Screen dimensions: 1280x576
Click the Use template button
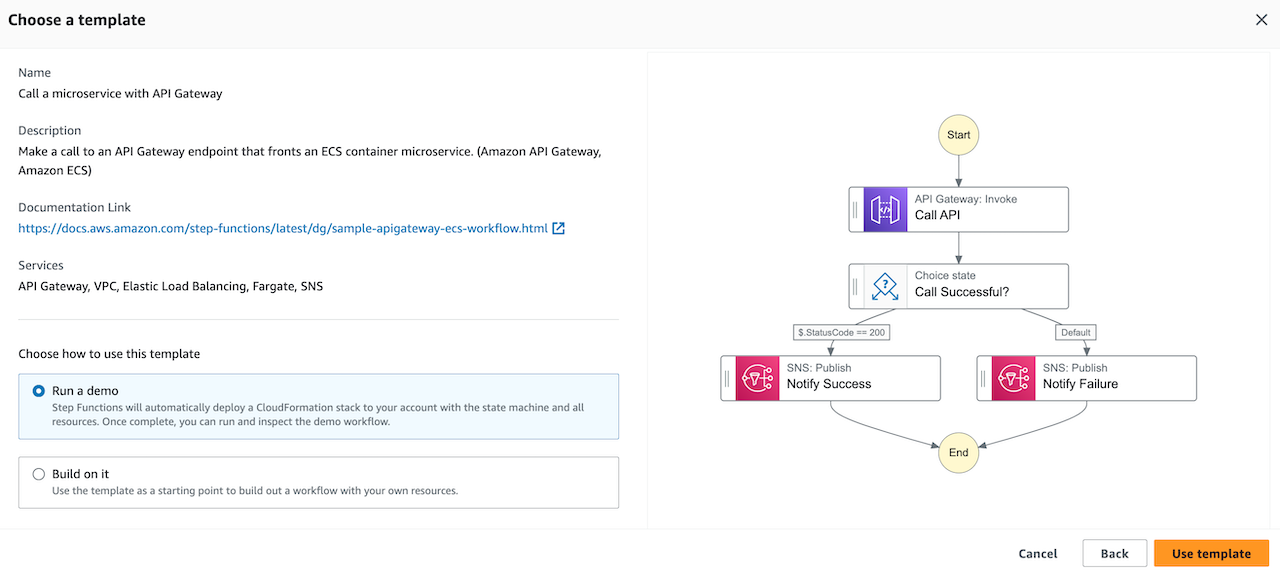tap(1211, 553)
